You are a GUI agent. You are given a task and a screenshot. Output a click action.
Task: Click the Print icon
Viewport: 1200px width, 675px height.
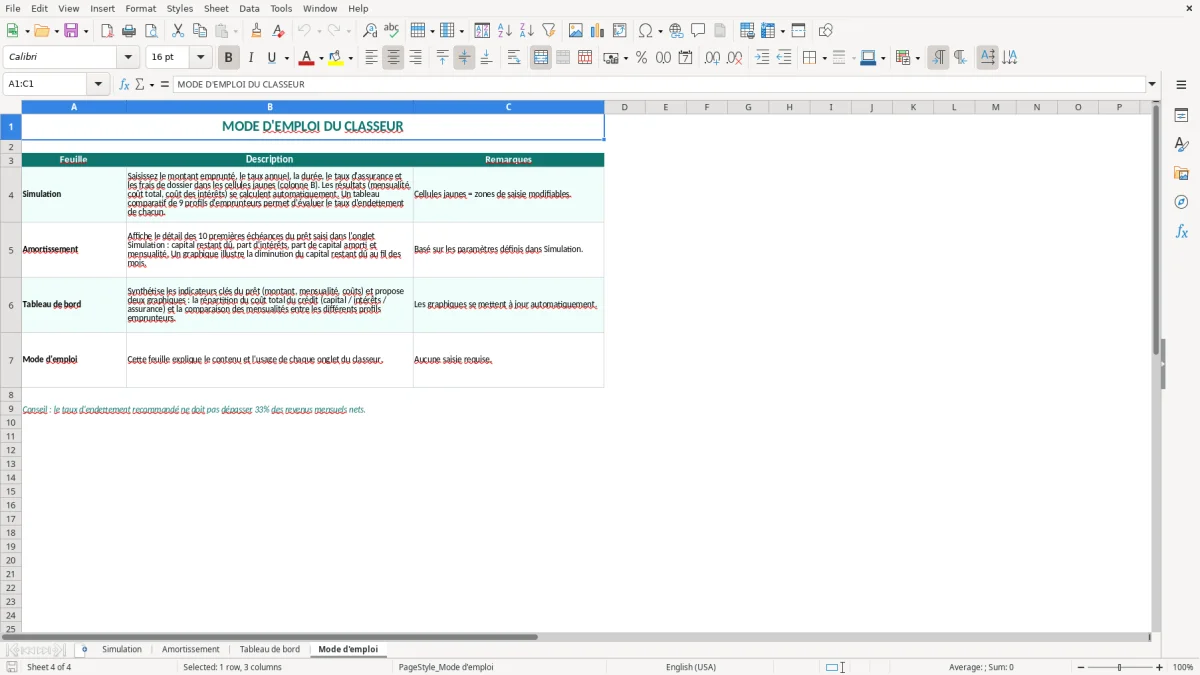tap(129, 31)
